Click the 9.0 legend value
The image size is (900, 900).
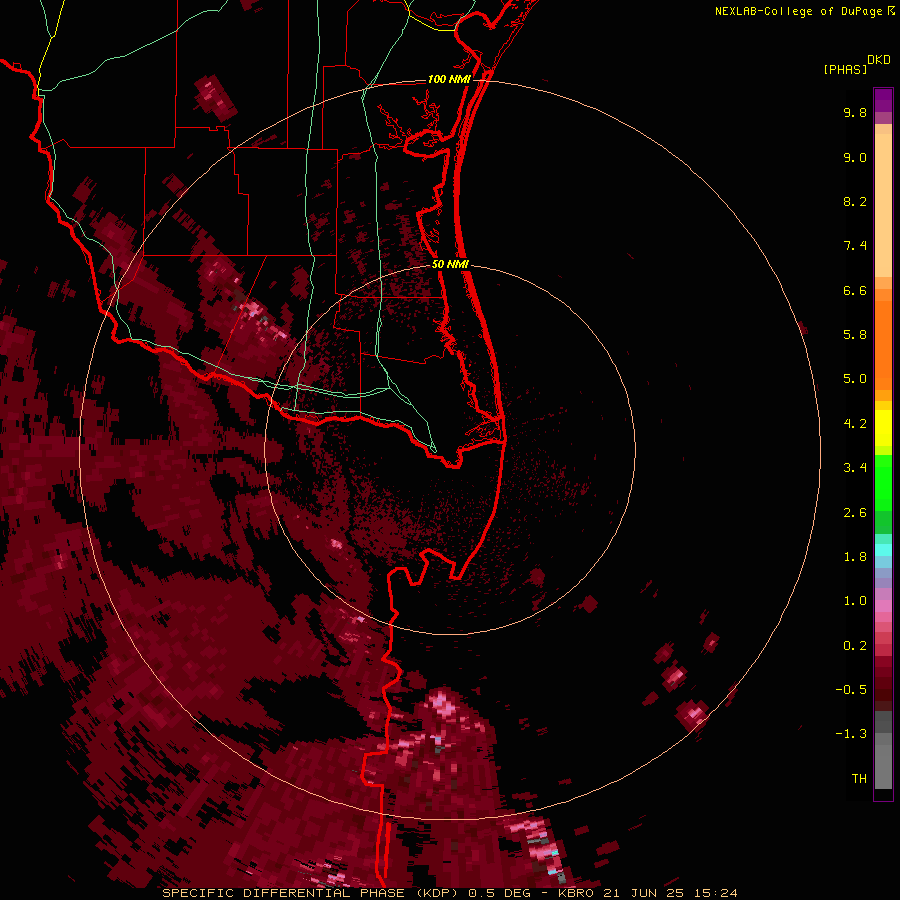pos(855,157)
